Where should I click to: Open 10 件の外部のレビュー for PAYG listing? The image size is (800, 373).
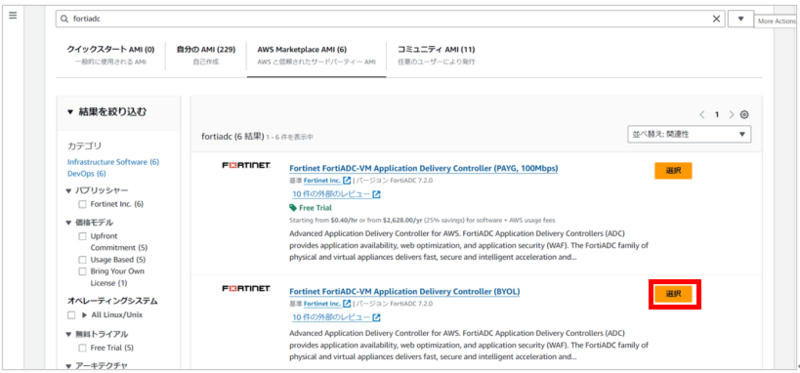[331, 194]
